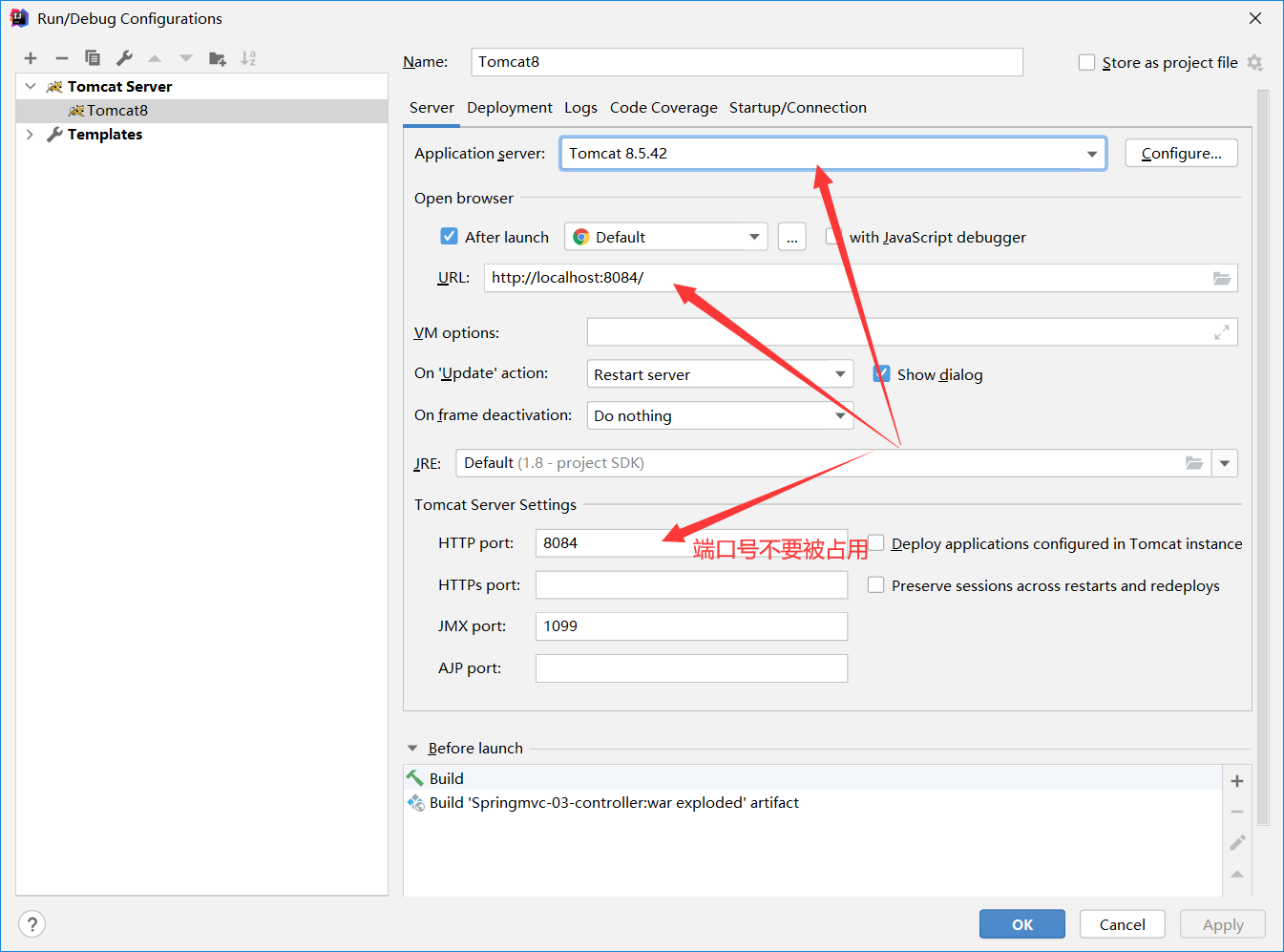Move configuration up in the toolbar

155,58
